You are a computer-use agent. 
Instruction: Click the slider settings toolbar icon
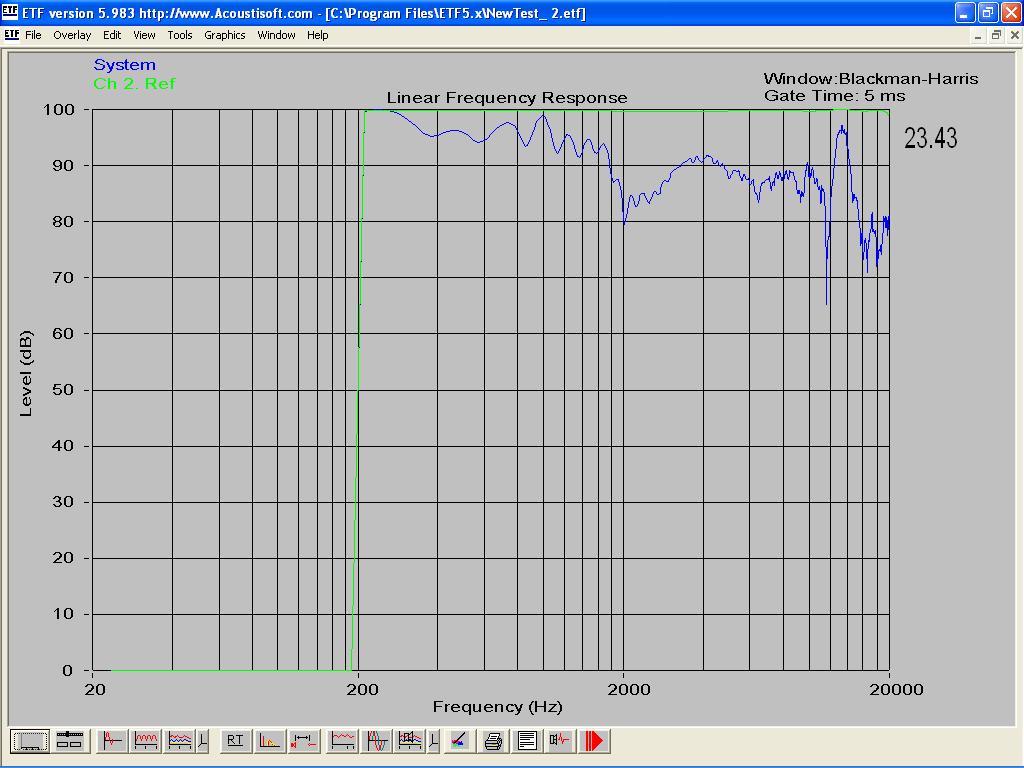(x=69, y=741)
